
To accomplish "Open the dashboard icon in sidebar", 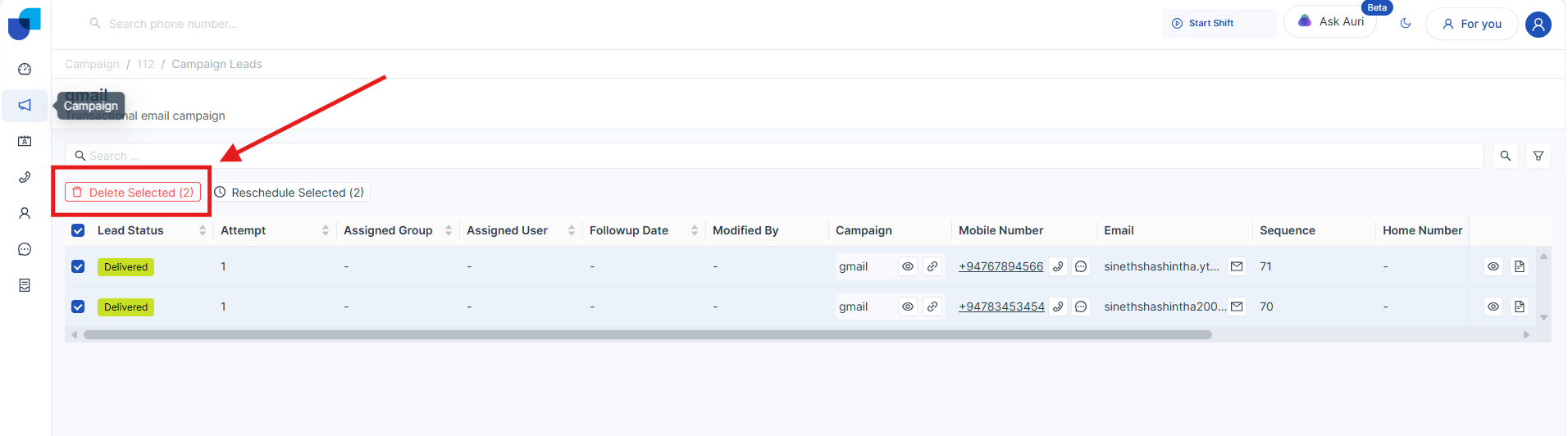I will pos(25,70).
